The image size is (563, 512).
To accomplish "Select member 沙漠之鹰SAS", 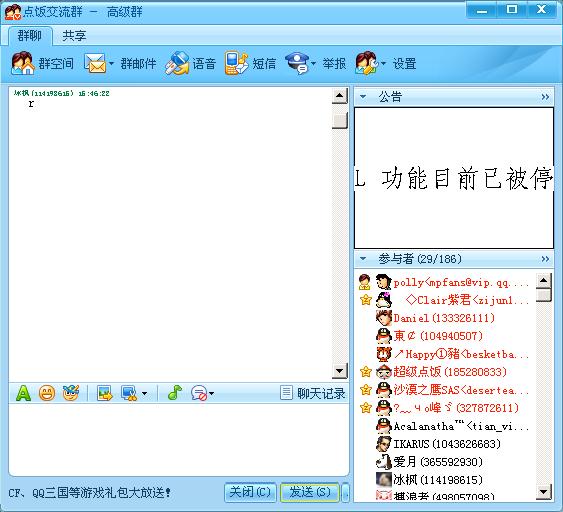I will pos(444,390).
